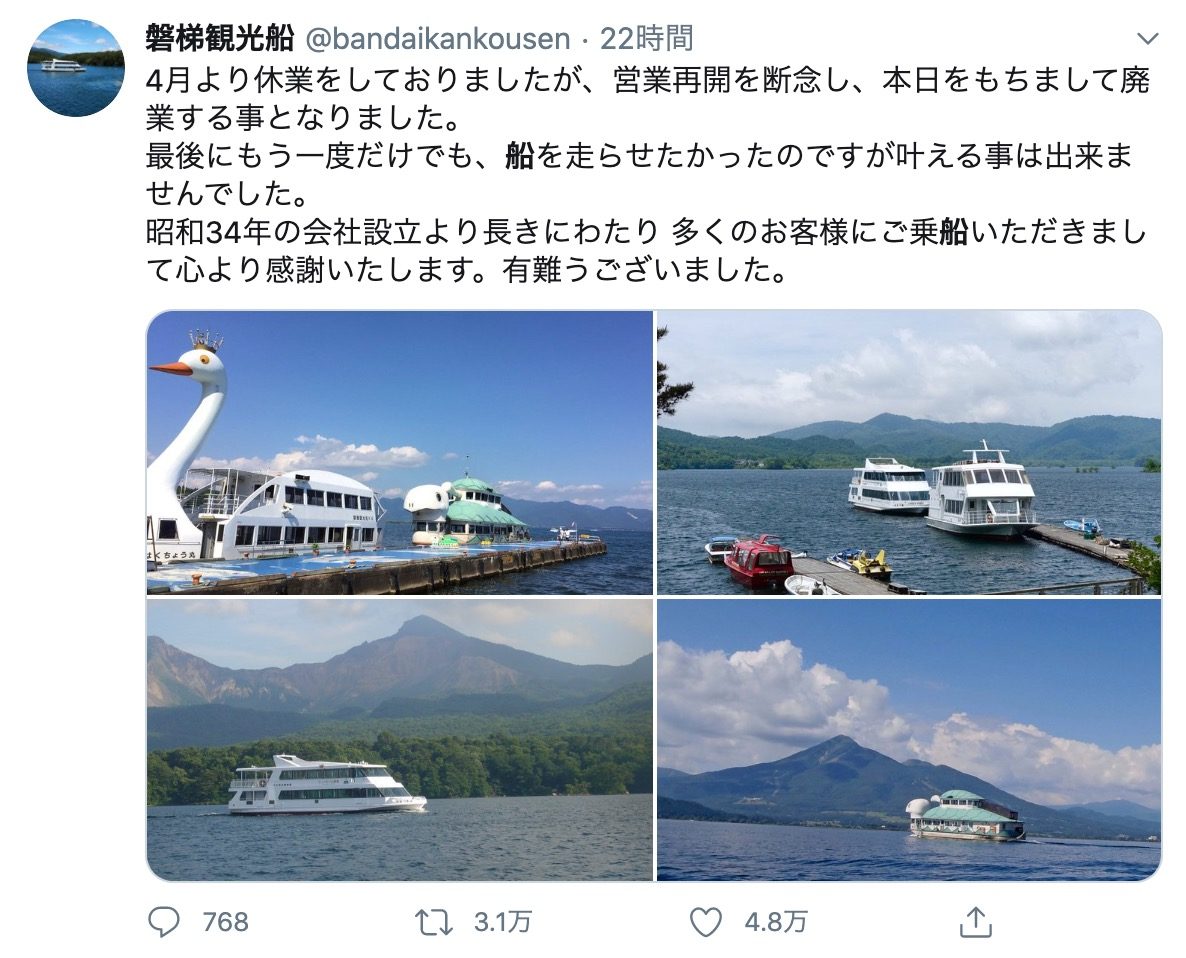Click the tweet text starting 4月より休業
This screenshot has width=1186, height=958.
647,175
